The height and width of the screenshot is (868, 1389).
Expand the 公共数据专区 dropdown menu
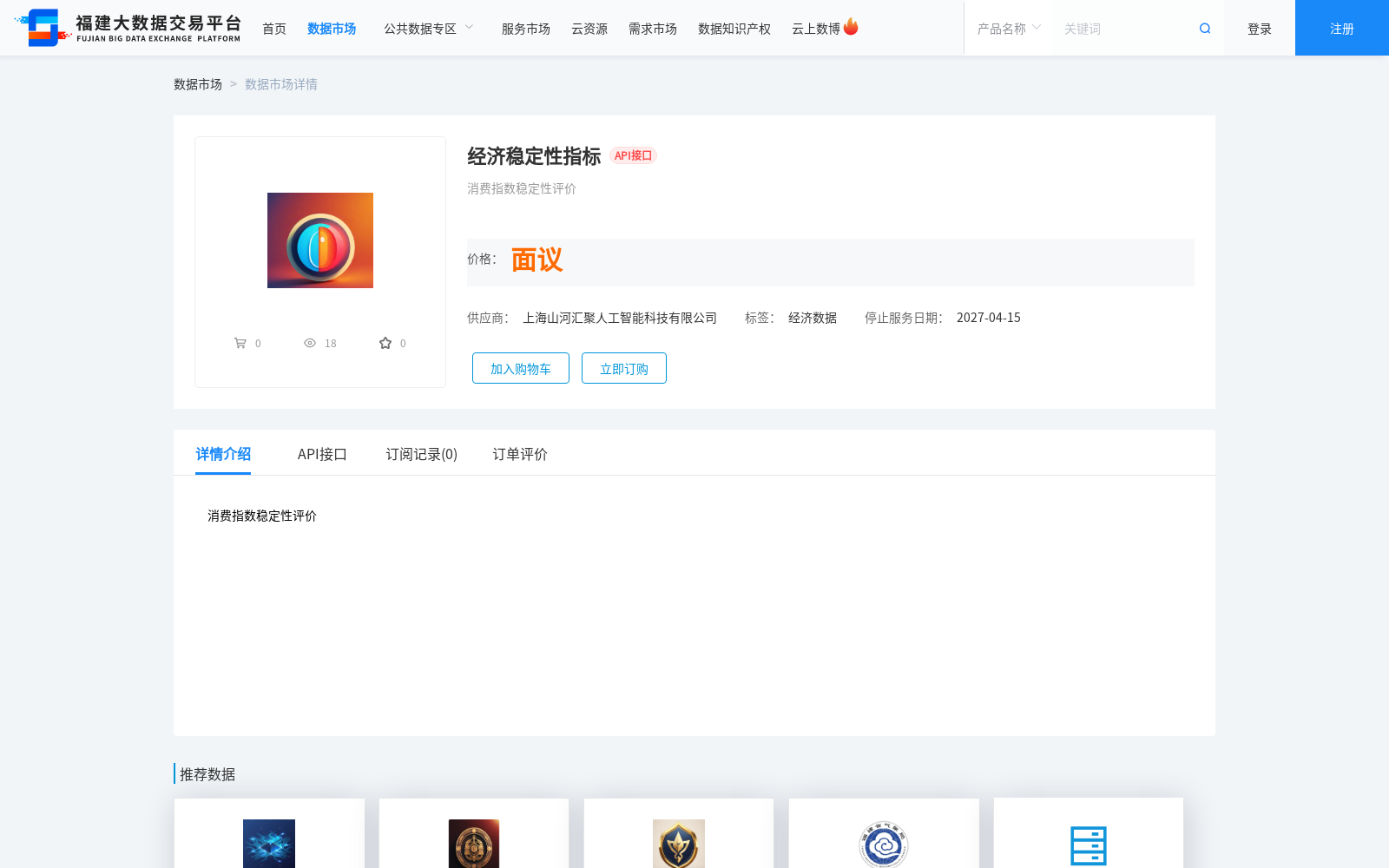(429, 29)
